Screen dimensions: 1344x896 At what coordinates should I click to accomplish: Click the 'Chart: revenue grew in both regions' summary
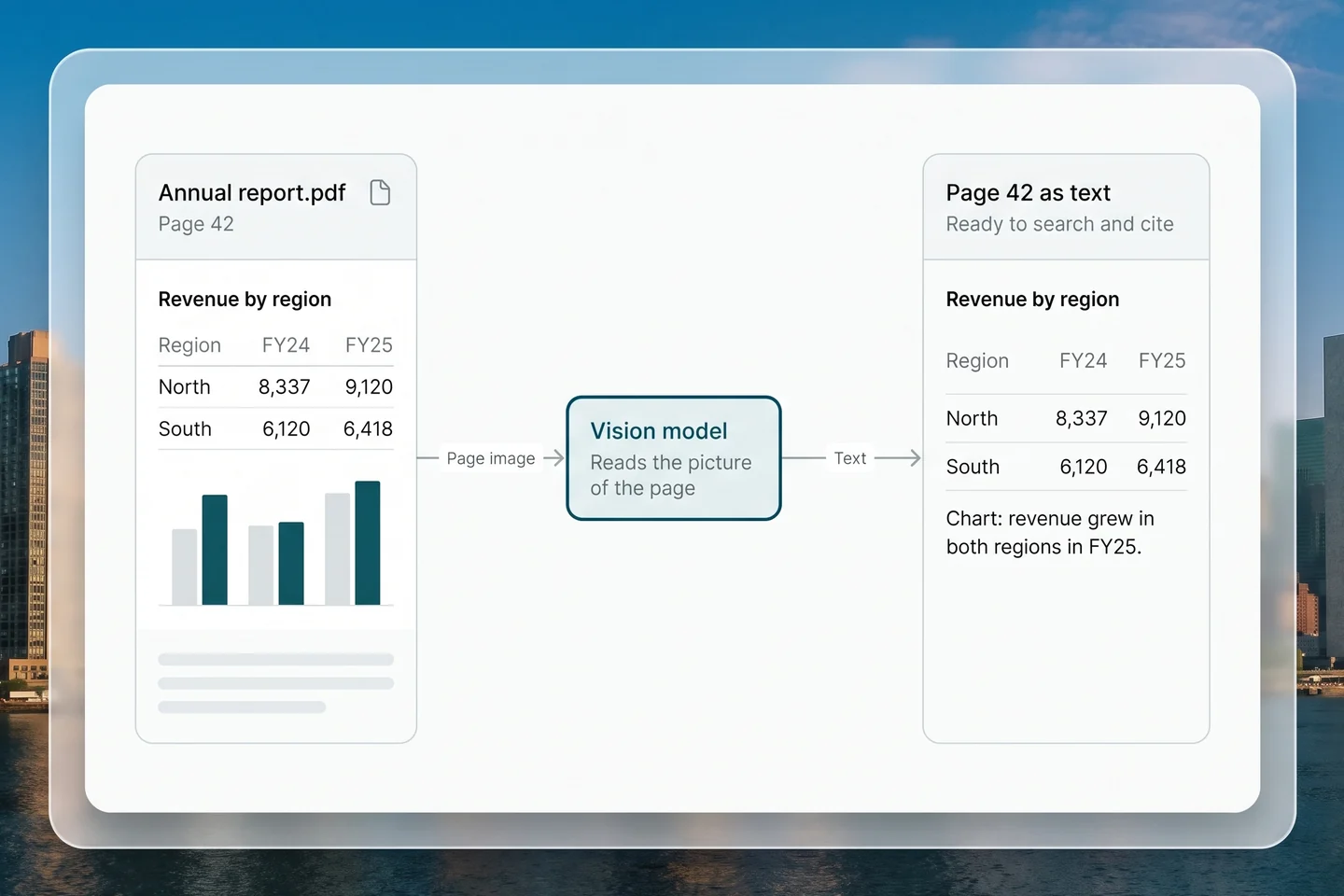pos(1050,533)
